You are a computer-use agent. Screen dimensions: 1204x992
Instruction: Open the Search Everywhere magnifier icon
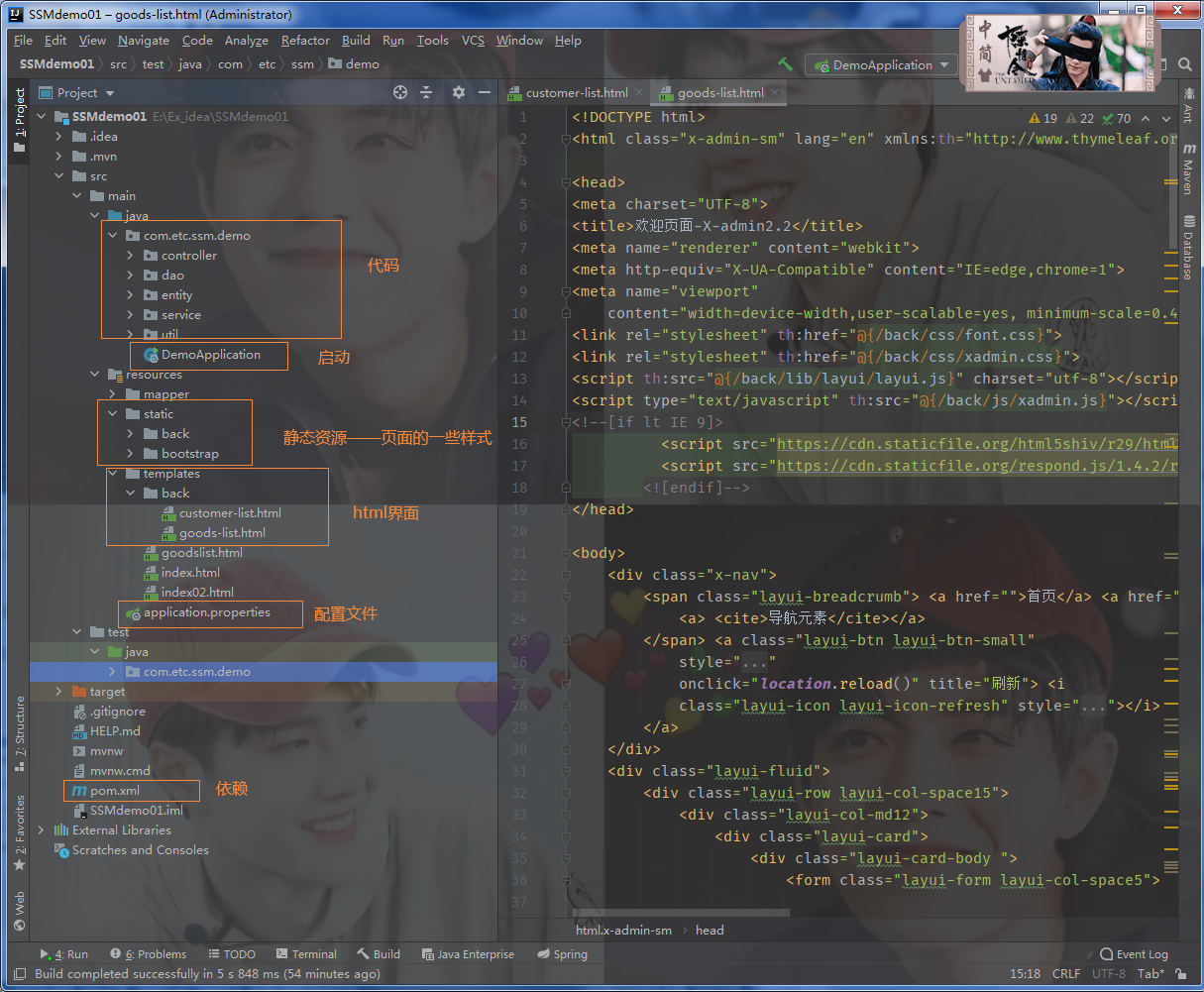[1185, 64]
